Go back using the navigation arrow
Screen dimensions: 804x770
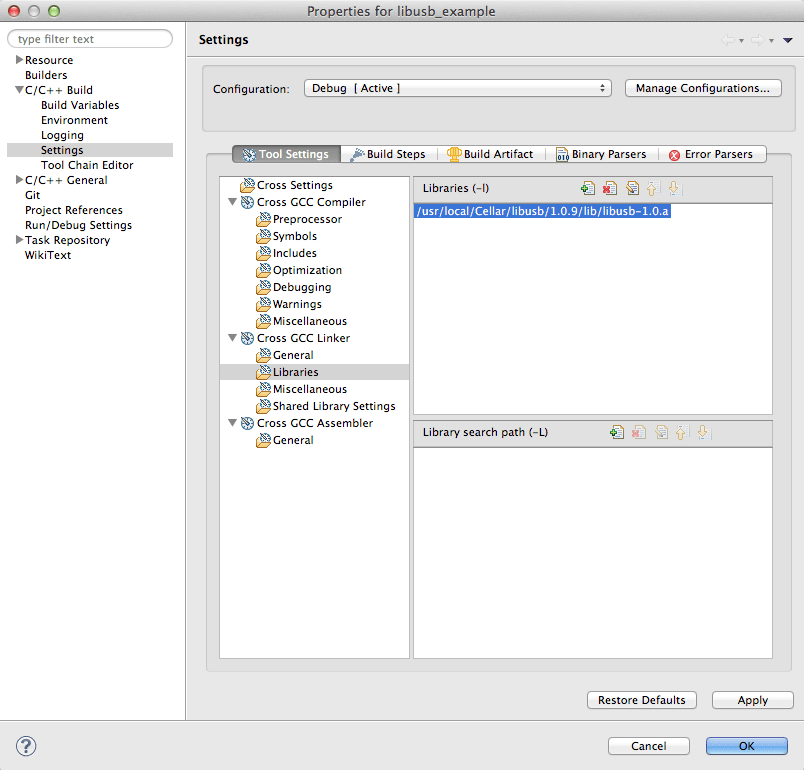(x=728, y=40)
